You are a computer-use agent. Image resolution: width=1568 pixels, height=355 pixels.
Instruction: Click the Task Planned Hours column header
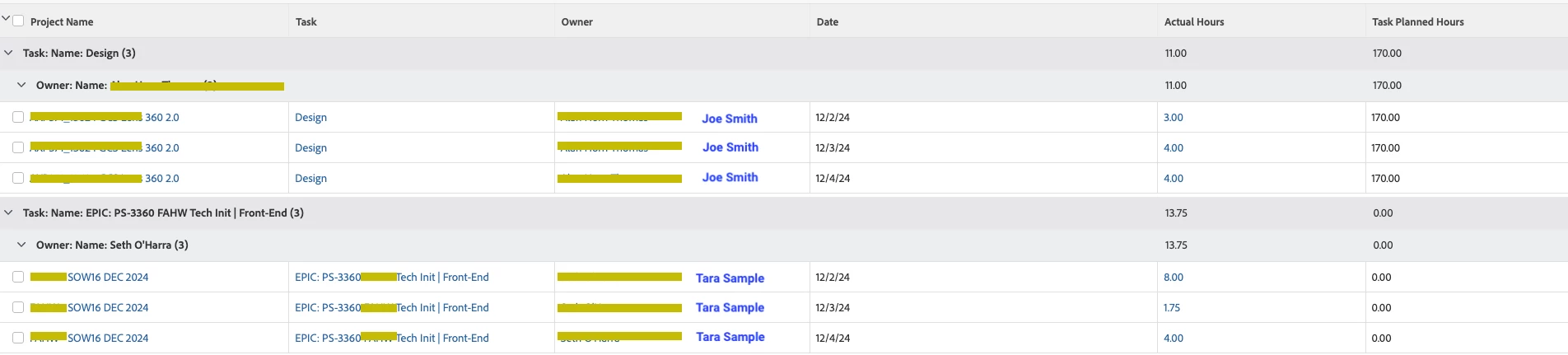pos(1417,22)
